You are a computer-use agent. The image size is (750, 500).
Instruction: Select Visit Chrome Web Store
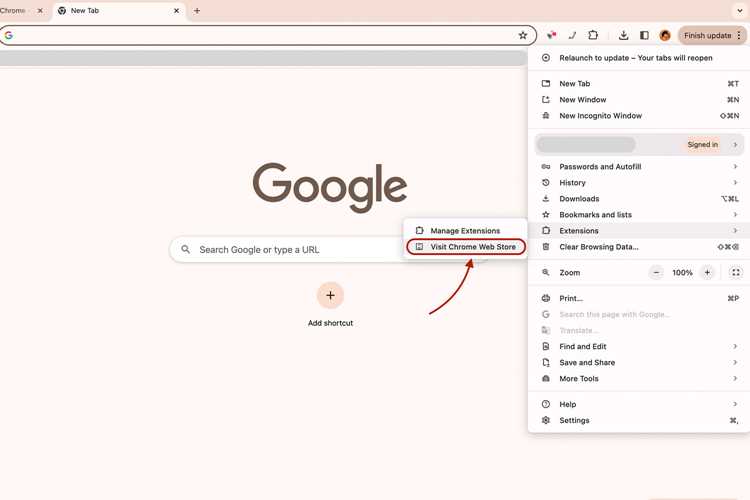[466, 247]
